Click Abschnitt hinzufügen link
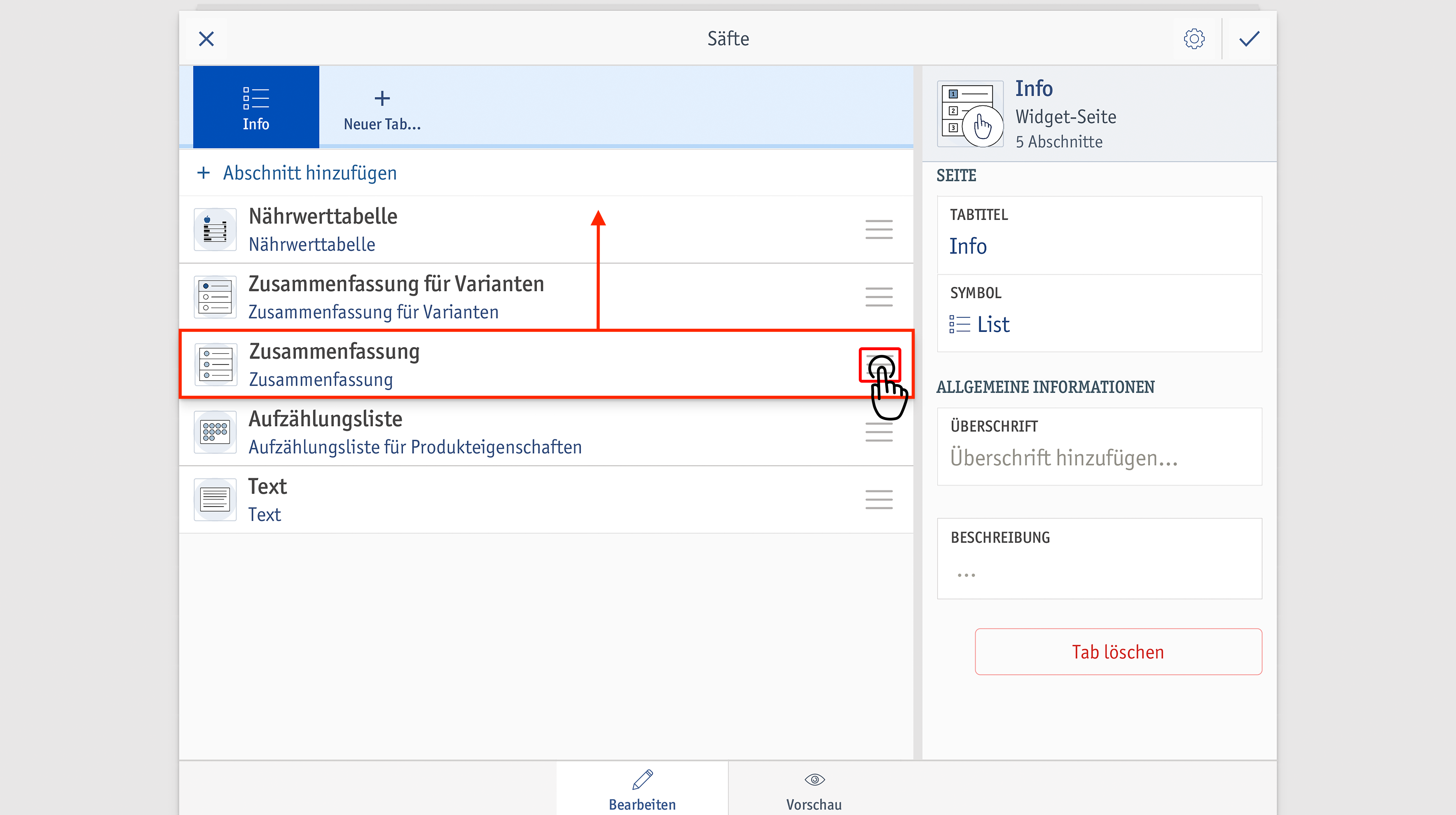Image resolution: width=1456 pixels, height=815 pixels. (310, 173)
